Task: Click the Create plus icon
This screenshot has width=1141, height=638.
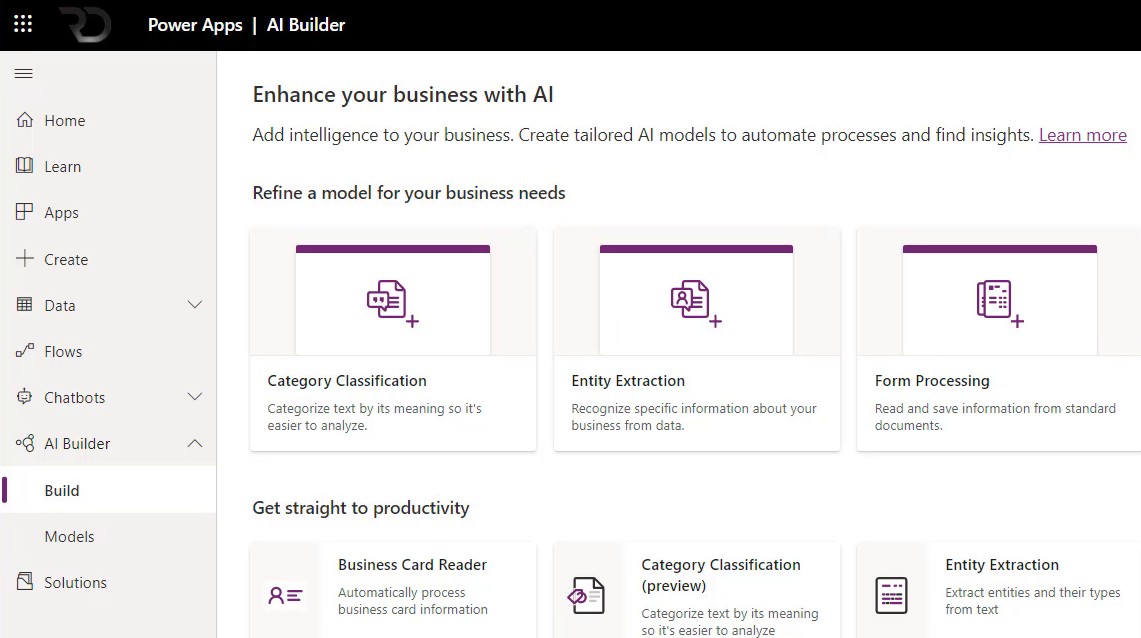Action: (x=25, y=258)
